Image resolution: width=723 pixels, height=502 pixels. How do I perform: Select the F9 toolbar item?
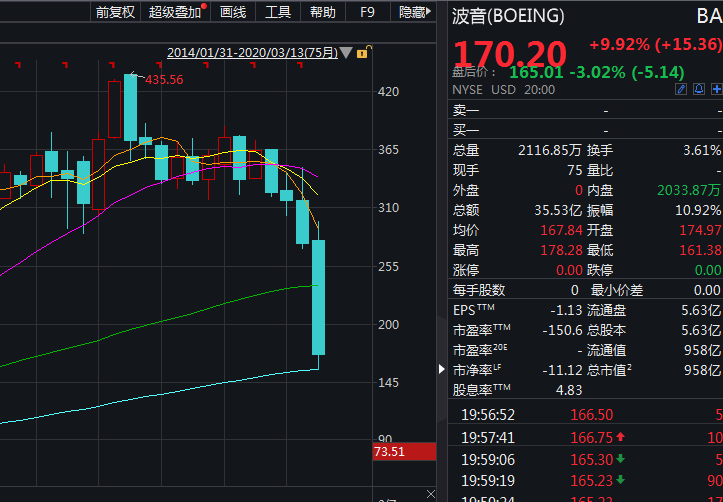click(x=367, y=12)
